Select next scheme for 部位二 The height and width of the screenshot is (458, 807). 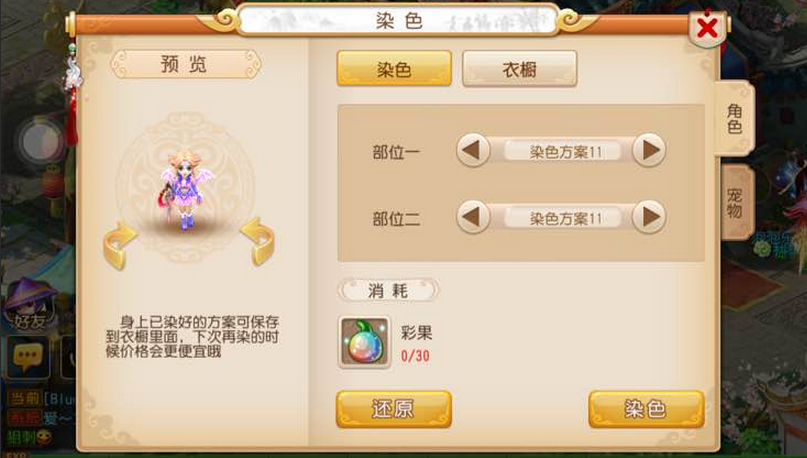649,217
